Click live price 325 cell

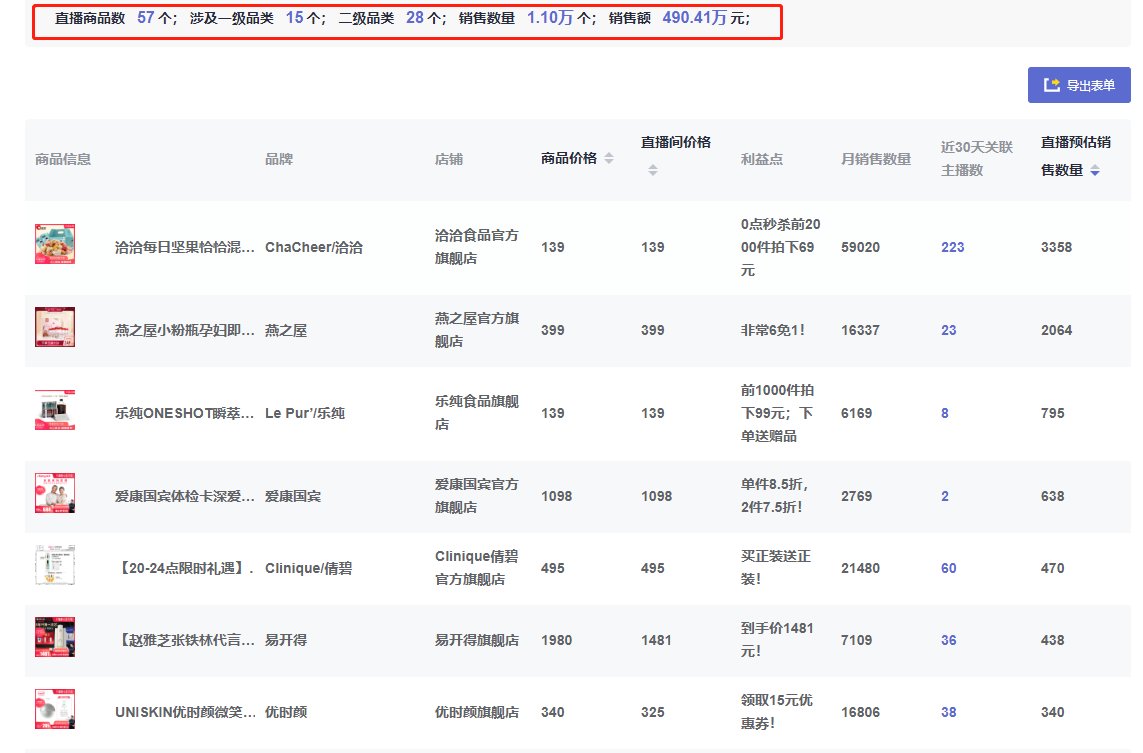(x=652, y=712)
